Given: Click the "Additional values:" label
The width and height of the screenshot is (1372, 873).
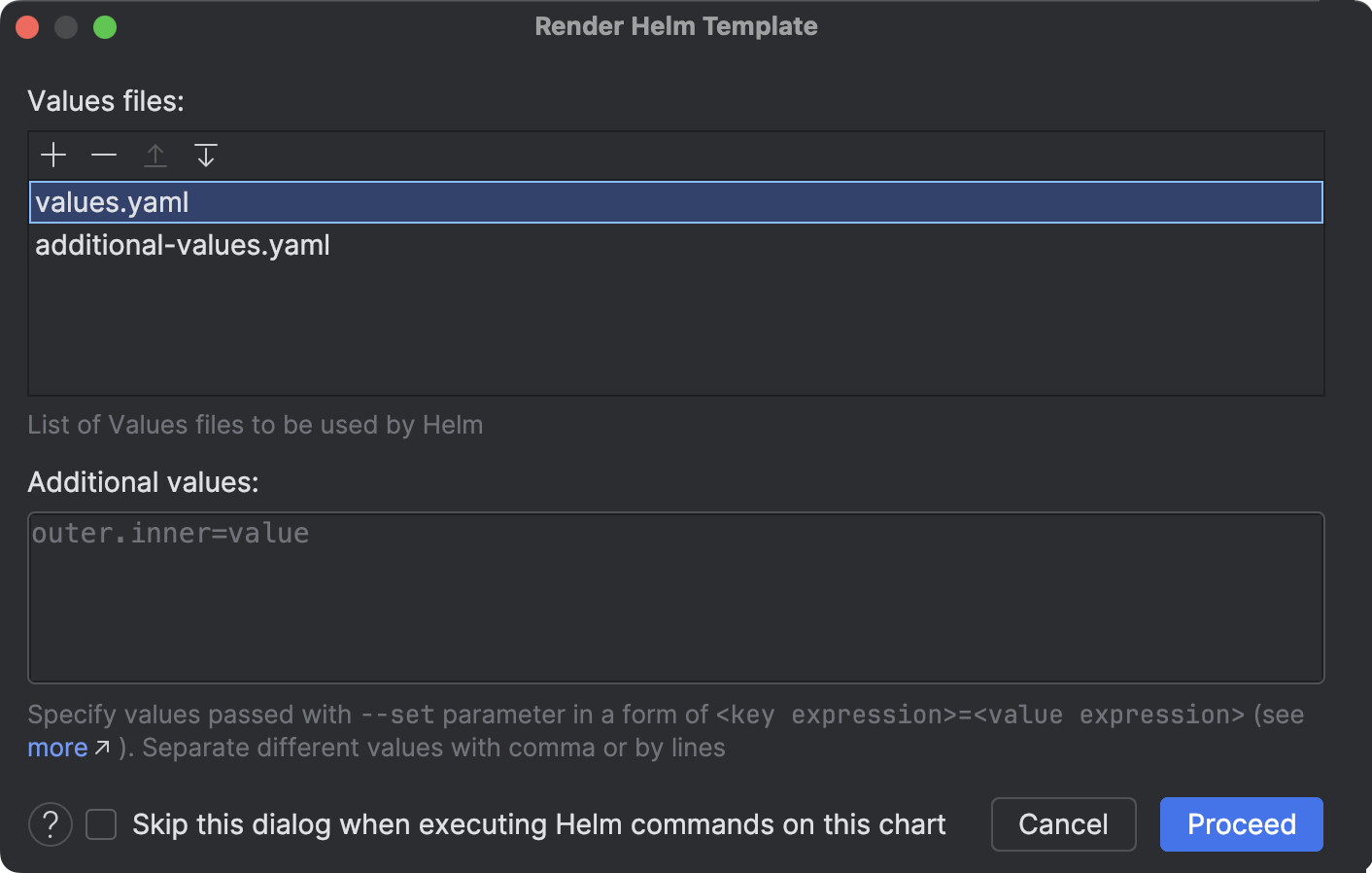Looking at the screenshot, I should point(144,481).
